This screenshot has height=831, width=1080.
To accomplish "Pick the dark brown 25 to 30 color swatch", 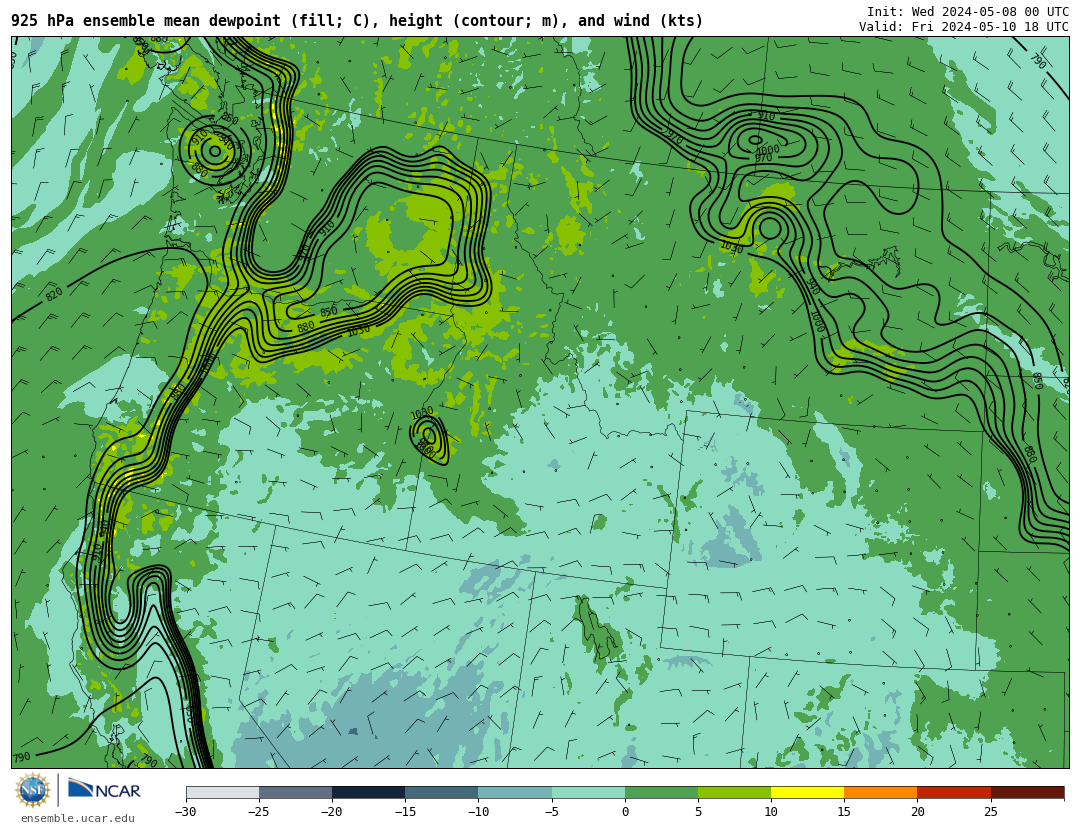I will tap(1027, 792).
